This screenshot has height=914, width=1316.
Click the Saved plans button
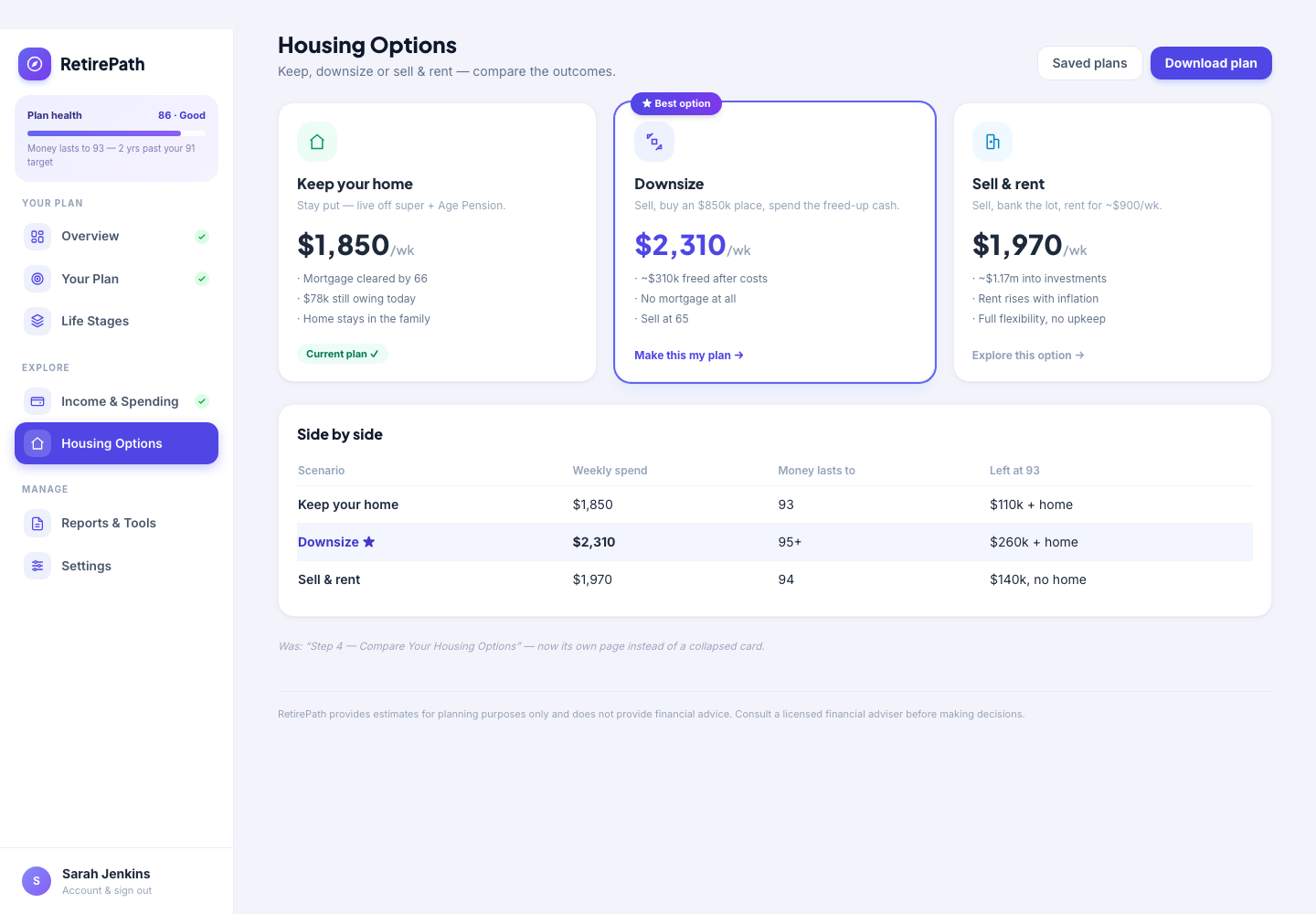click(x=1089, y=63)
